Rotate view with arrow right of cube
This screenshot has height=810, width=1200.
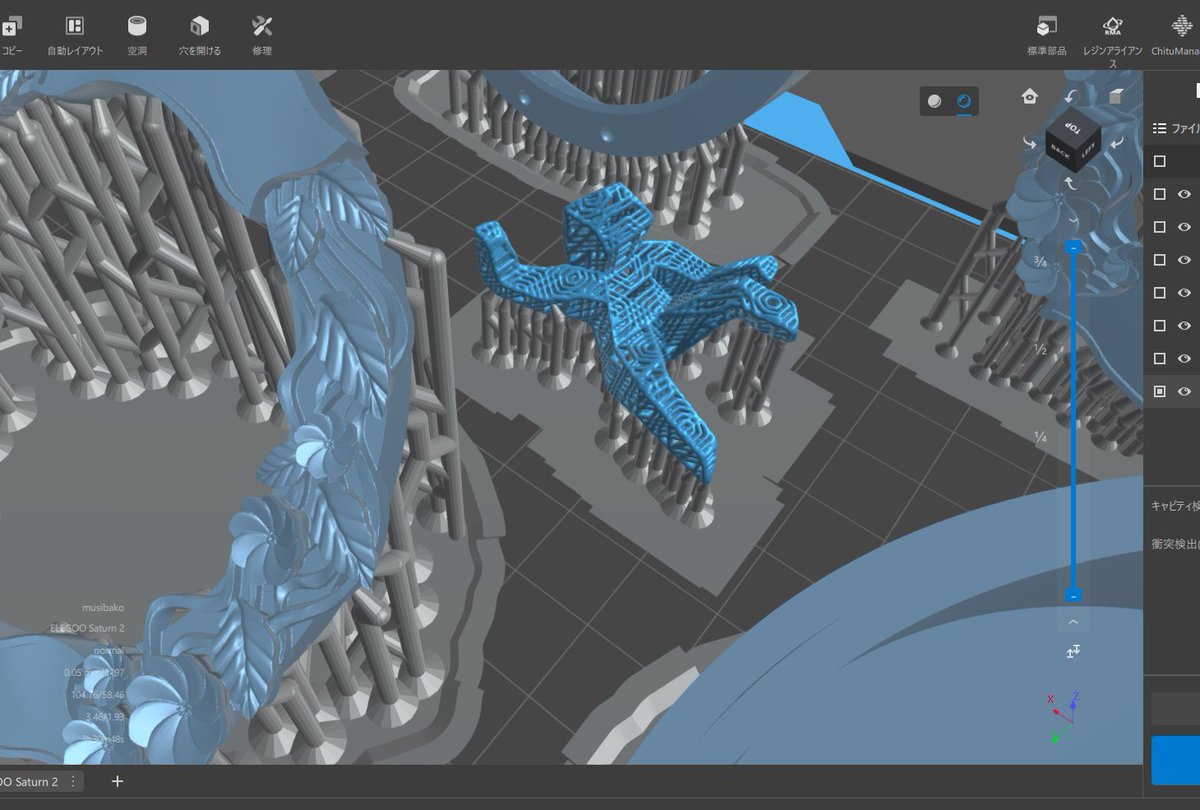coord(1117,143)
